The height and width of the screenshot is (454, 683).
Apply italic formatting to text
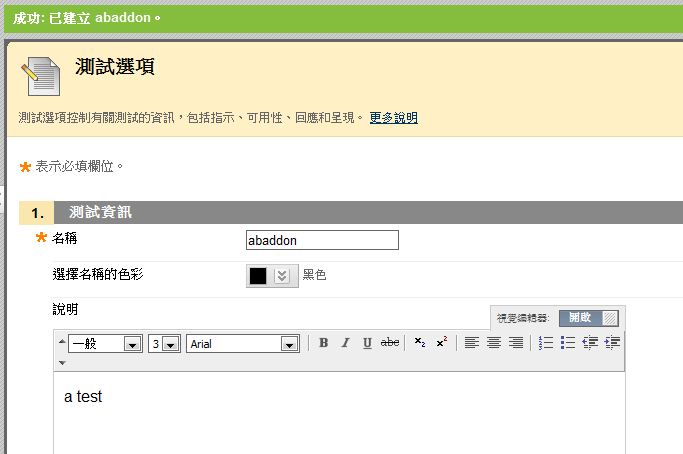pyautogui.click(x=345, y=343)
